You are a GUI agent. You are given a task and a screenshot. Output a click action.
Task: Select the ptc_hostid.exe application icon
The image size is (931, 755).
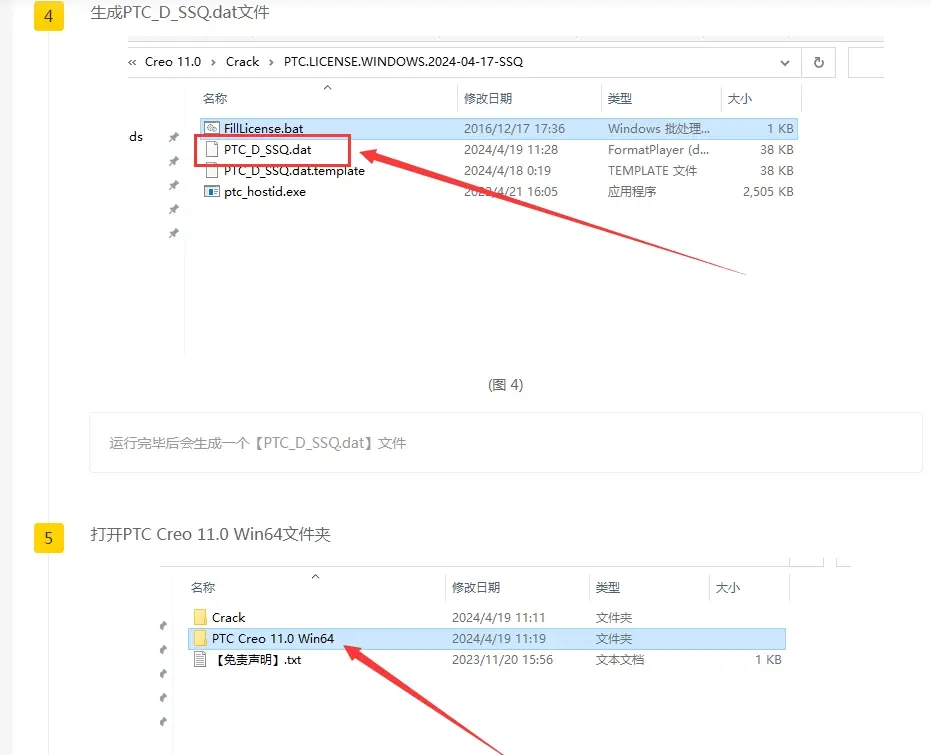click(211, 192)
